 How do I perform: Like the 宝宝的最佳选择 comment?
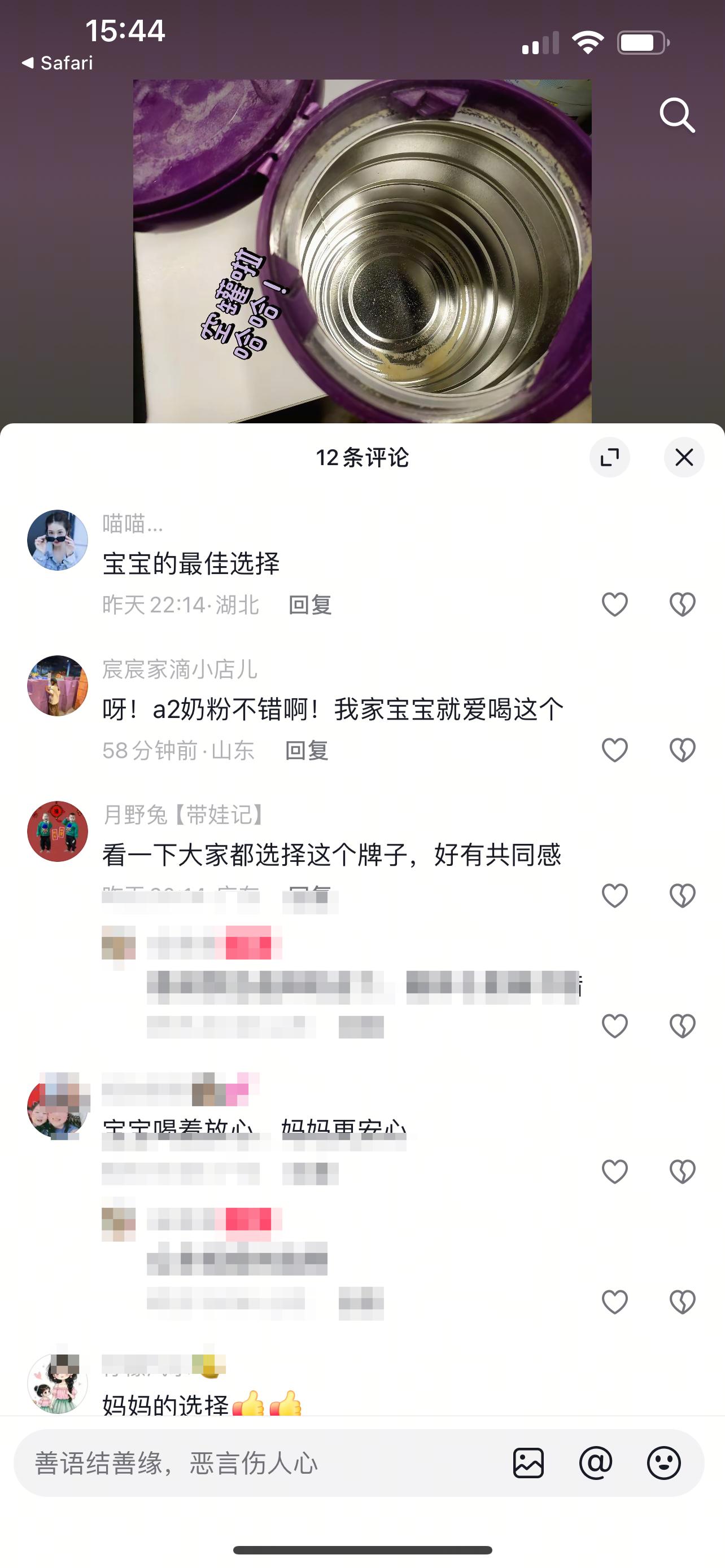click(x=615, y=605)
